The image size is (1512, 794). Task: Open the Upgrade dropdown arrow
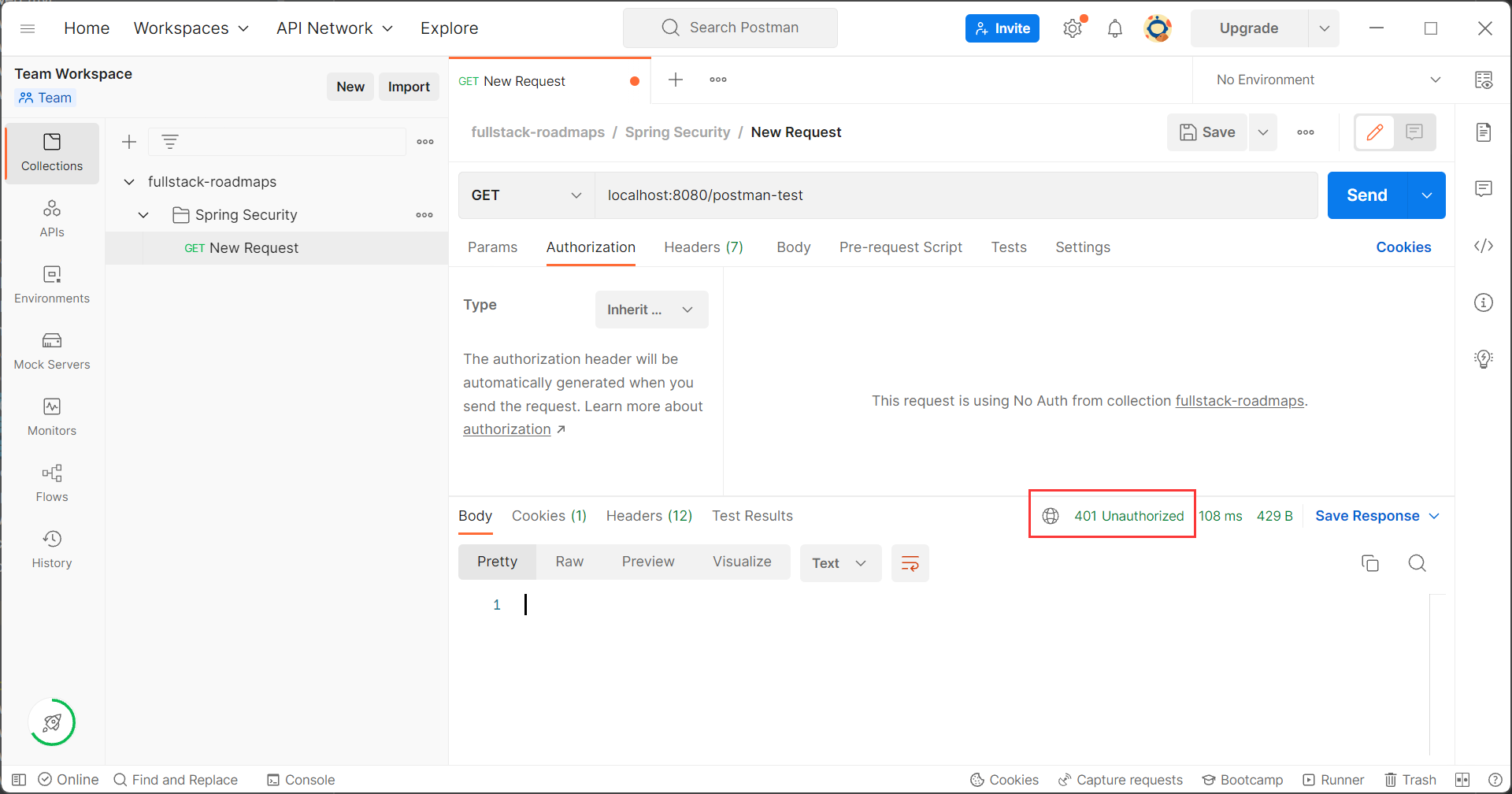pos(1325,28)
